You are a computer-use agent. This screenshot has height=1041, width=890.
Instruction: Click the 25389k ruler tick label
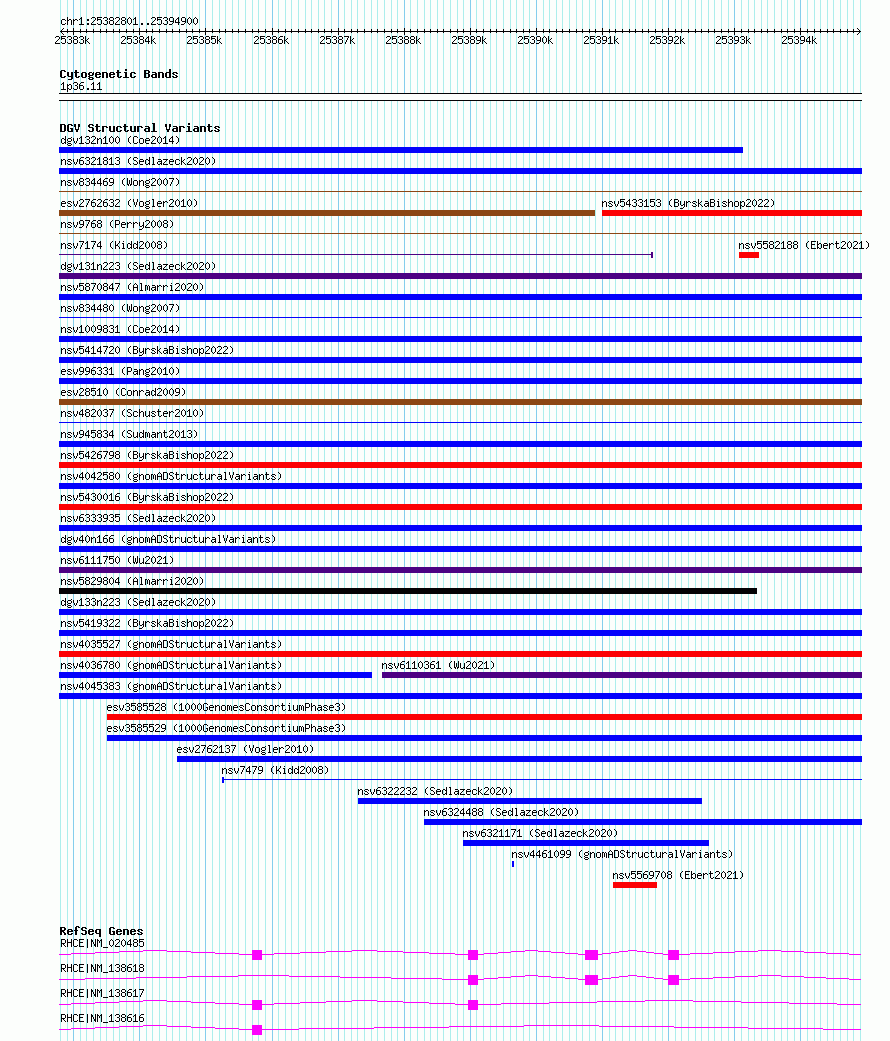(469, 40)
